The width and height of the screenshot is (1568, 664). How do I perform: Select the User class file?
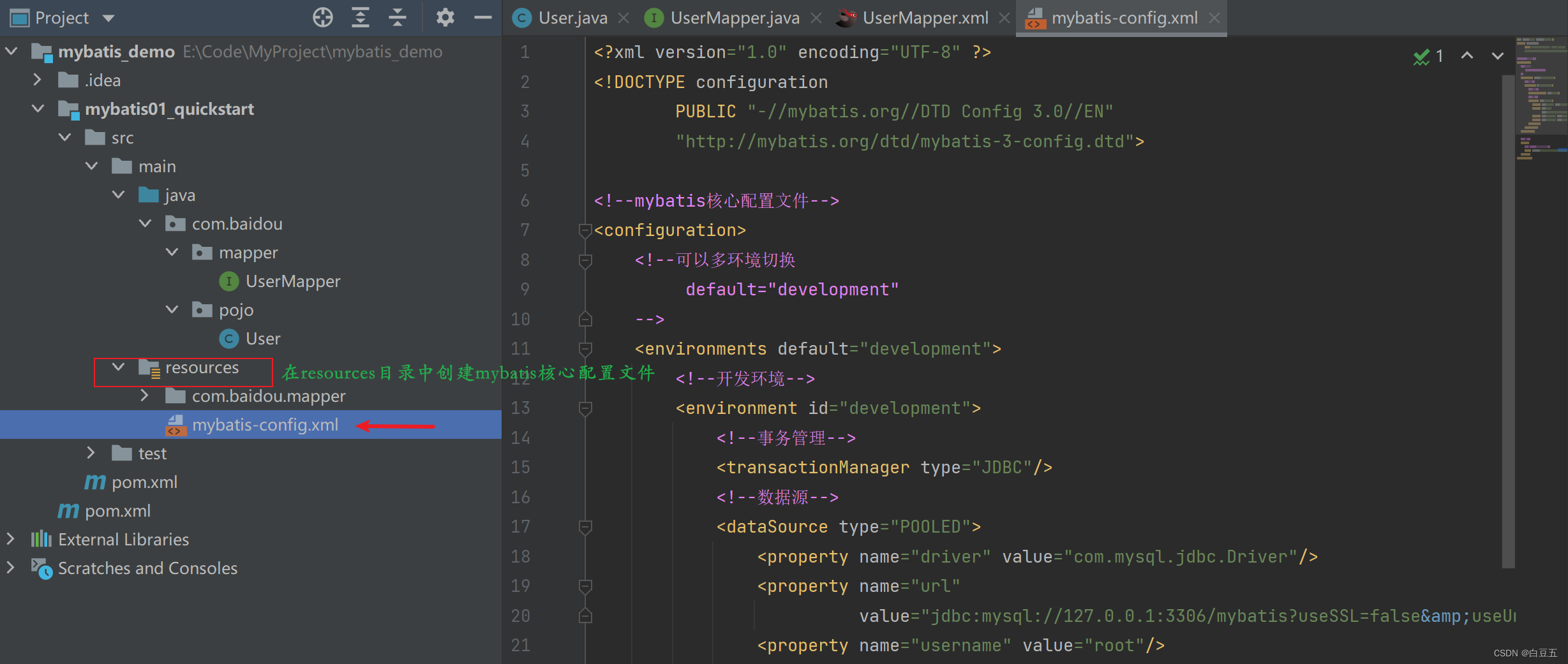[x=263, y=339]
